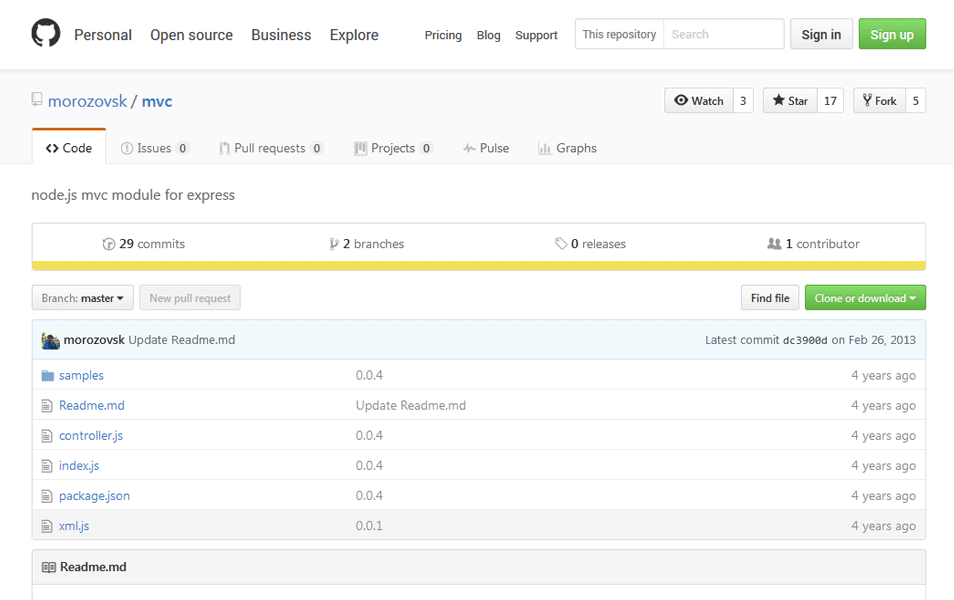This screenshot has width=954, height=600.
Task: View the 0 releases link
Action: pyautogui.click(x=590, y=243)
